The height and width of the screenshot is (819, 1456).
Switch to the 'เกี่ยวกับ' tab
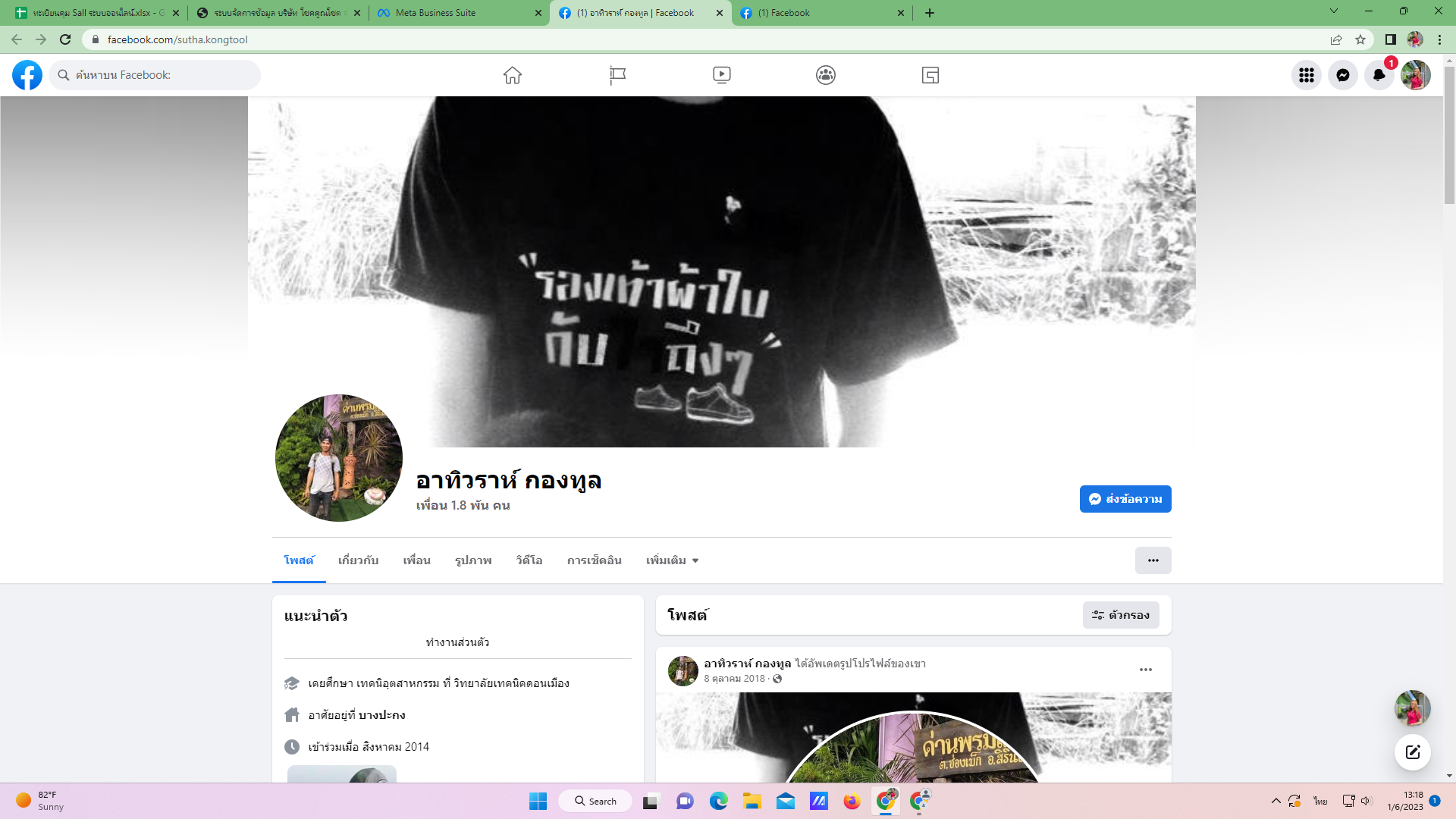pyautogui.click(x=358, y=560)
